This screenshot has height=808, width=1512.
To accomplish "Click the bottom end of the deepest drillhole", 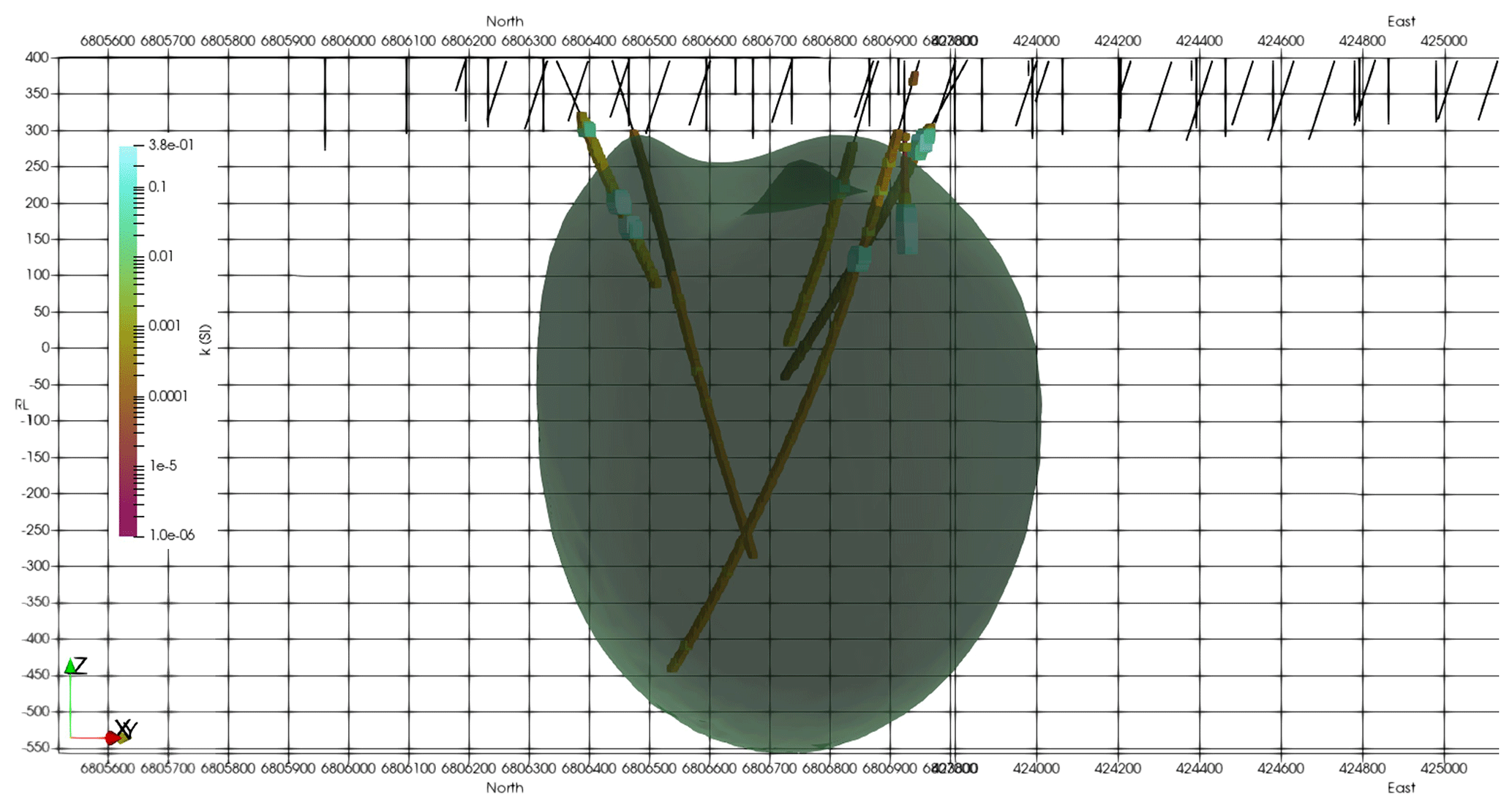I will pyautogui.click(x=673, y=667).
